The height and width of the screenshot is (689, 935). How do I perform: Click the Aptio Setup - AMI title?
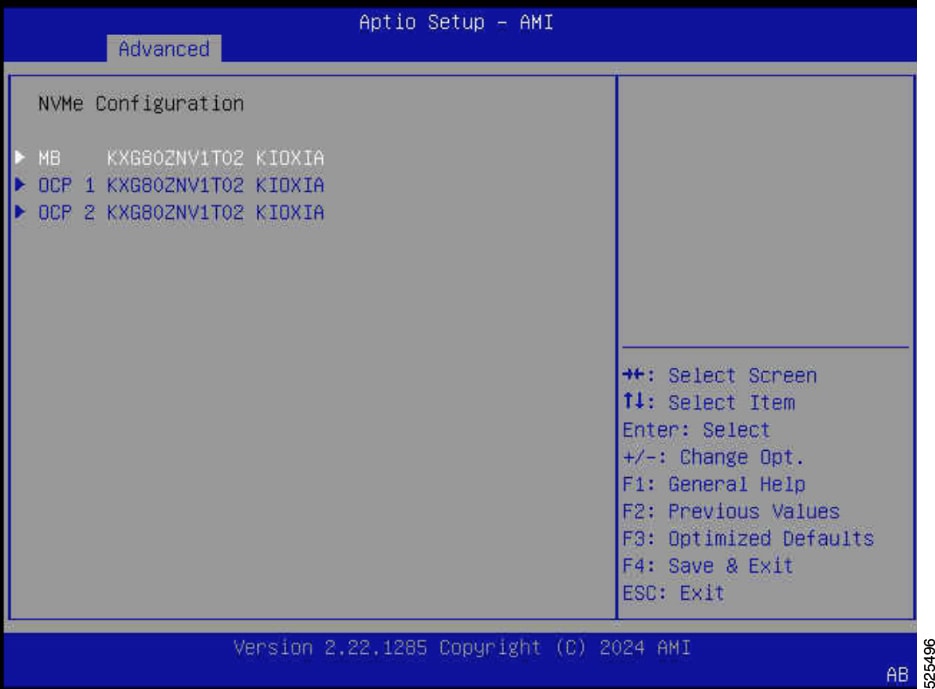tap(456, 22)
